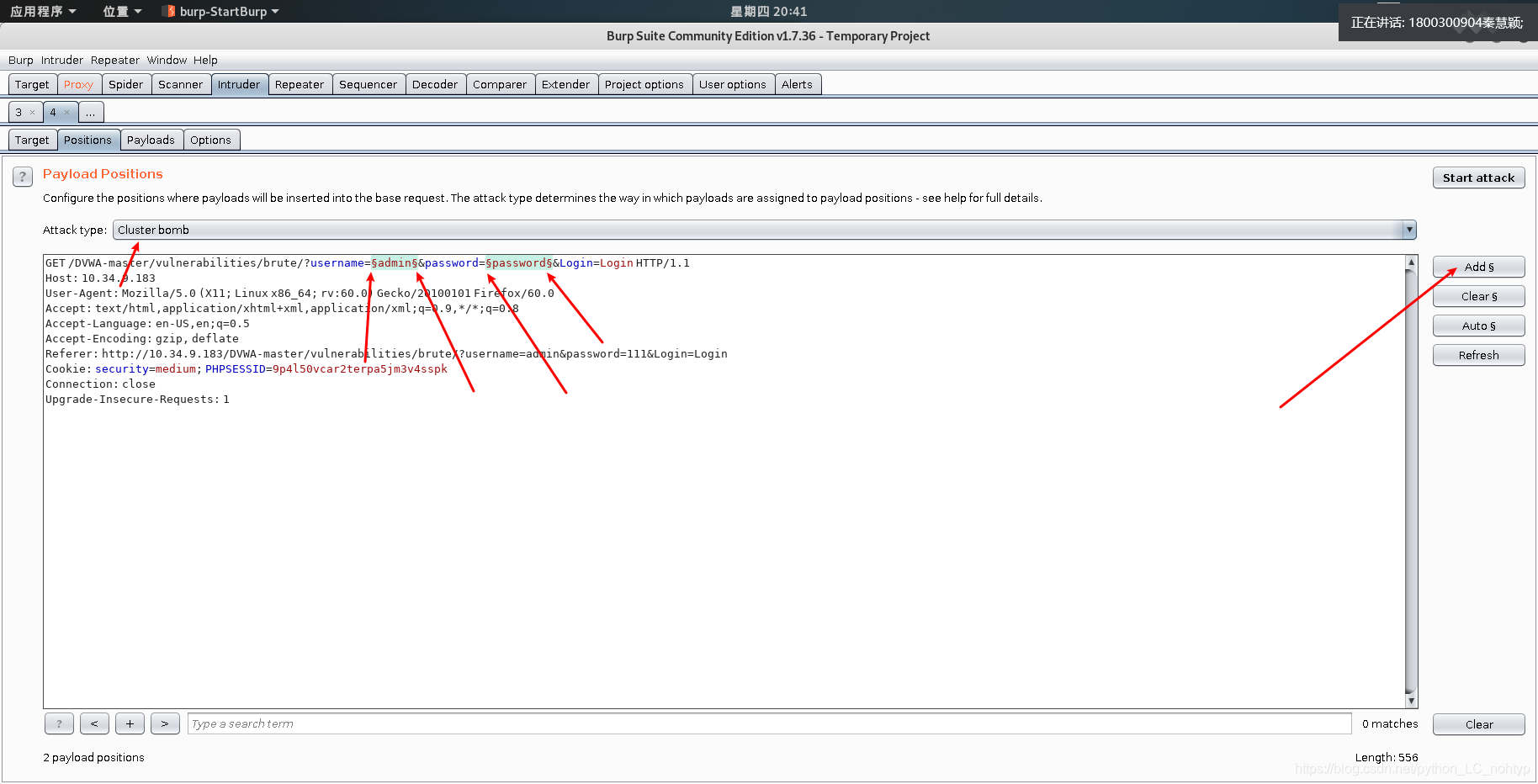Screen dimensions: 1538x784
Task: Open the Intruder Options sub-tab
Action: point(210,140)
